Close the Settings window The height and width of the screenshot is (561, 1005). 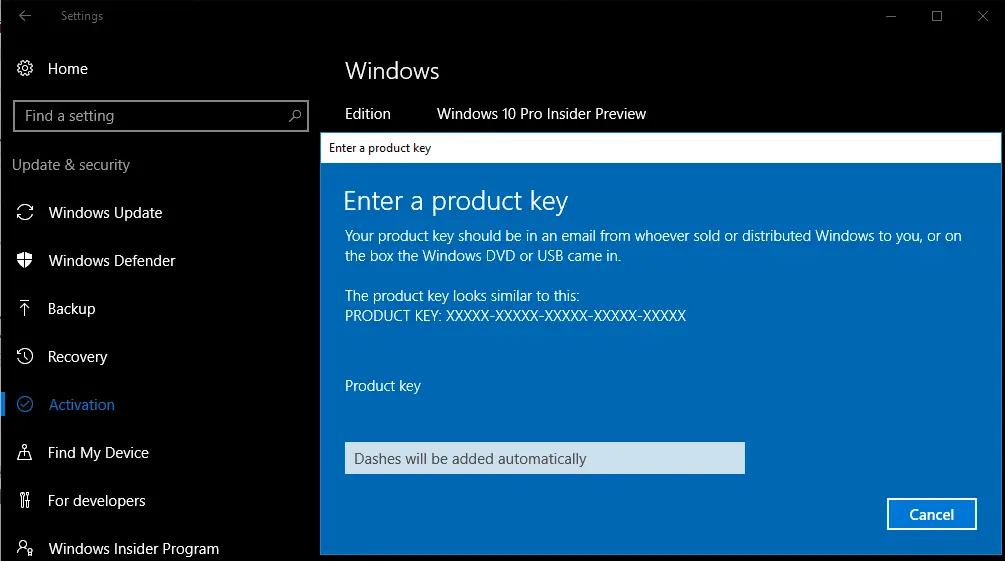(982, 16)
